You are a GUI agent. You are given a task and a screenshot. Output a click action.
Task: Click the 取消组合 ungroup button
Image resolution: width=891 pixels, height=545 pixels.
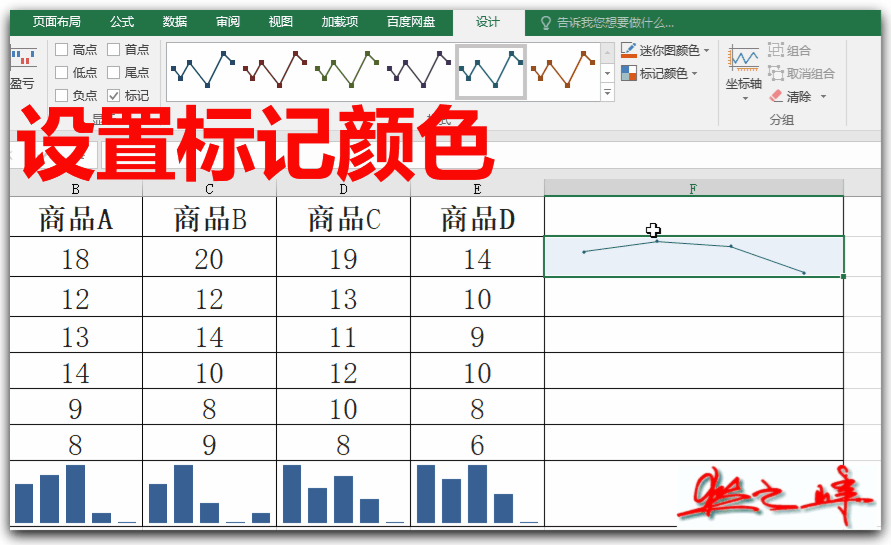(801, 73)
